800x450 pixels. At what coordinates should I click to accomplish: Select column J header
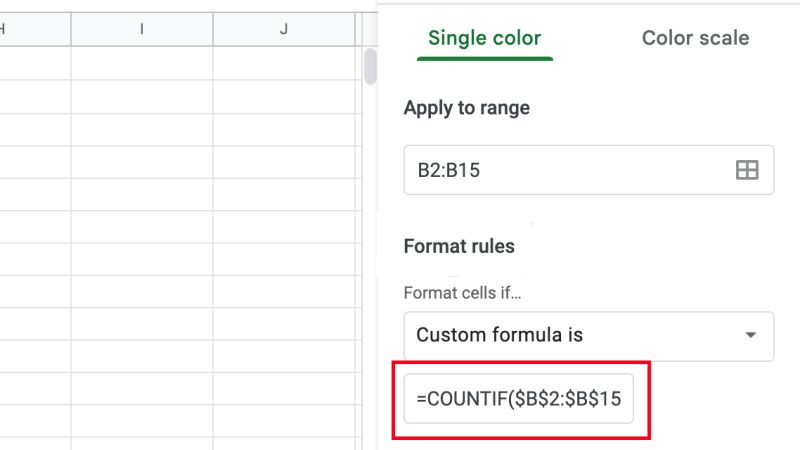click(x=284, y=29)
